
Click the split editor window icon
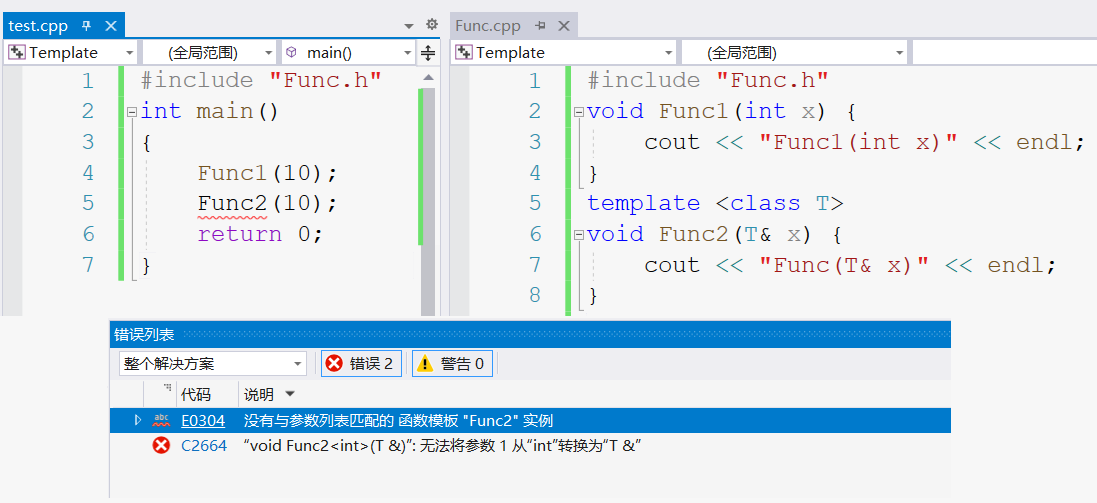point(428,53)
